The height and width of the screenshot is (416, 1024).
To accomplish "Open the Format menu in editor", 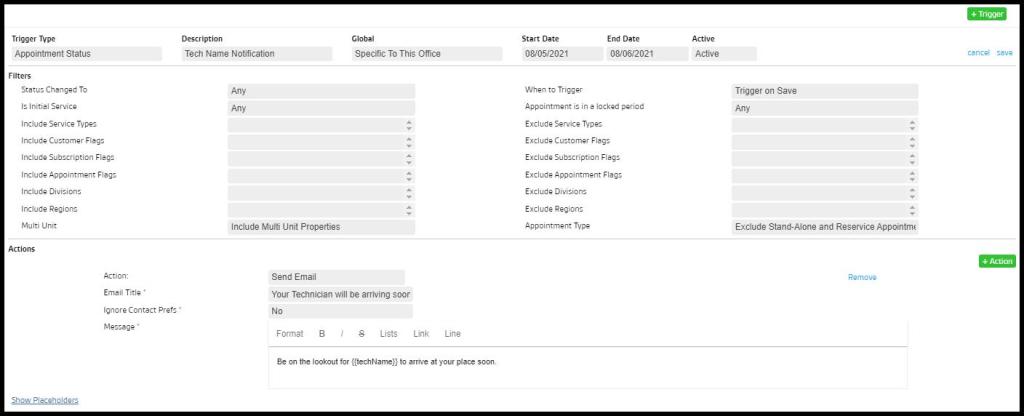I will [289, 334].
